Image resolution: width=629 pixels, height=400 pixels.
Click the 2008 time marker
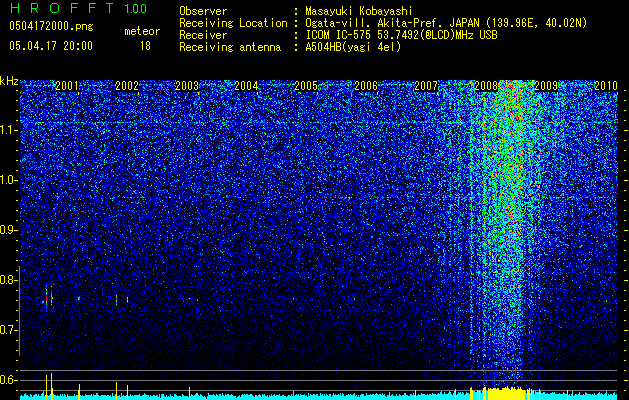(x=486, y=86)
